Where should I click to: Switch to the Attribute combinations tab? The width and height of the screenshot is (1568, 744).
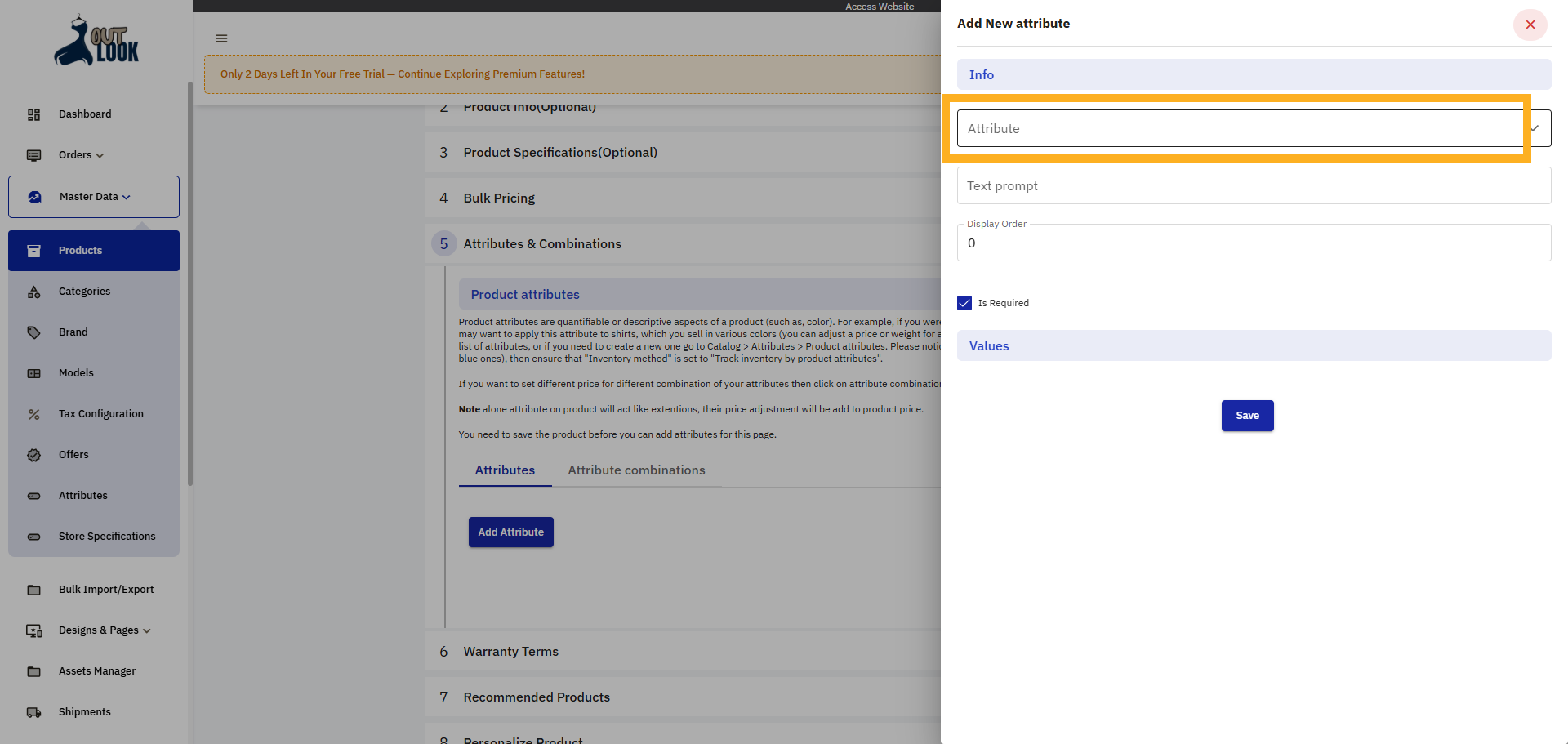pyautogui.click(x=636, y=470)
